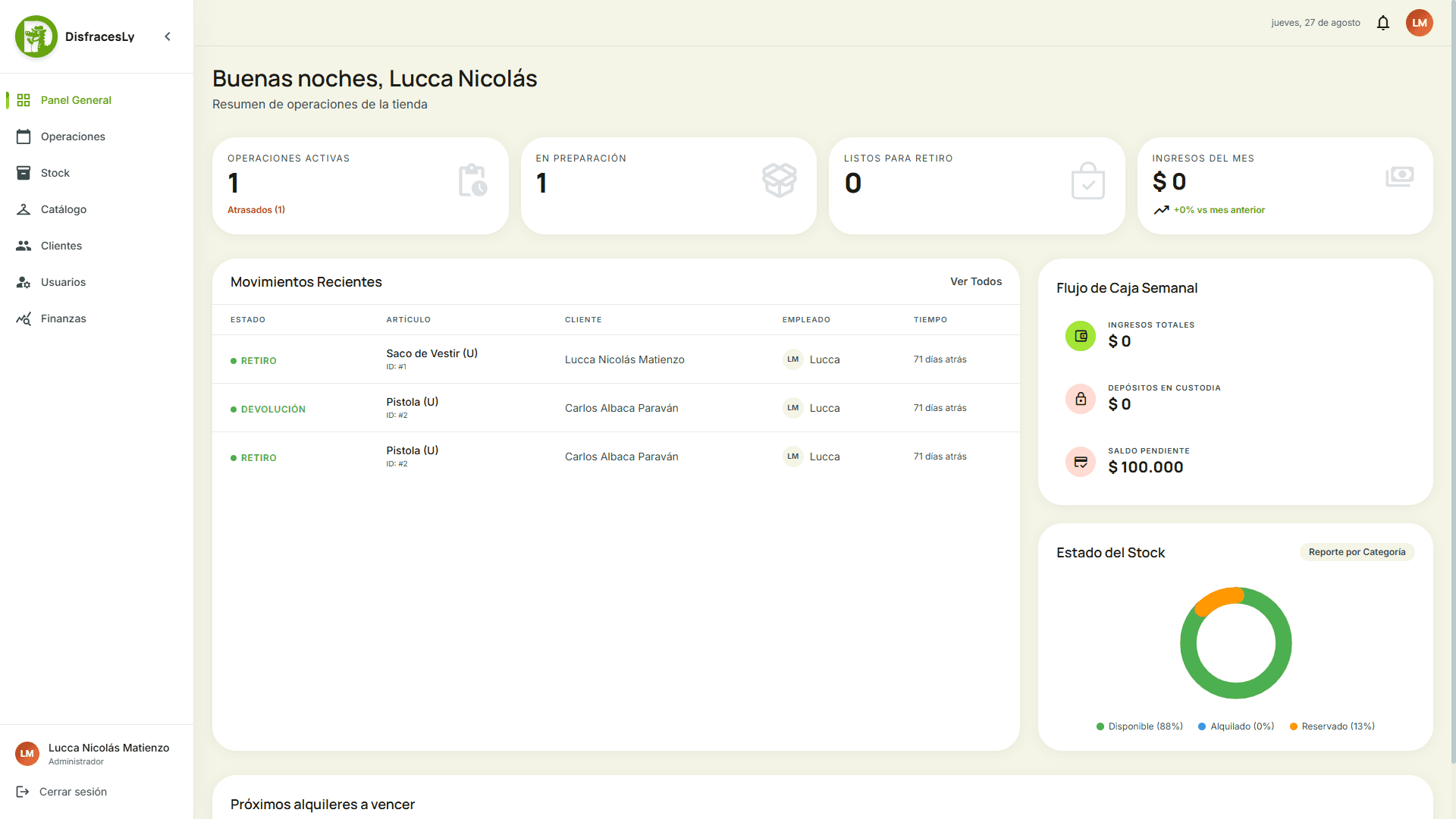
Task: Click client Lucca Nicolás Matienzo in table
Action: coord(625,359)
